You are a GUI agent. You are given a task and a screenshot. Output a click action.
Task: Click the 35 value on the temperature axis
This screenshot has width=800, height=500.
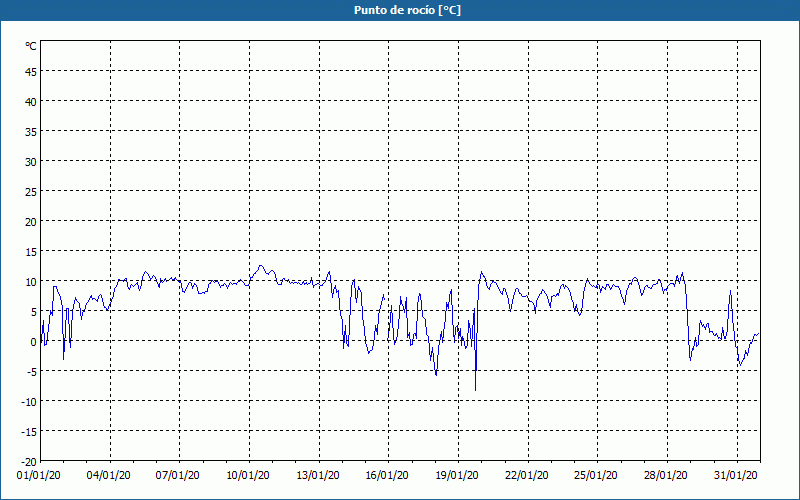coord(31,132)
